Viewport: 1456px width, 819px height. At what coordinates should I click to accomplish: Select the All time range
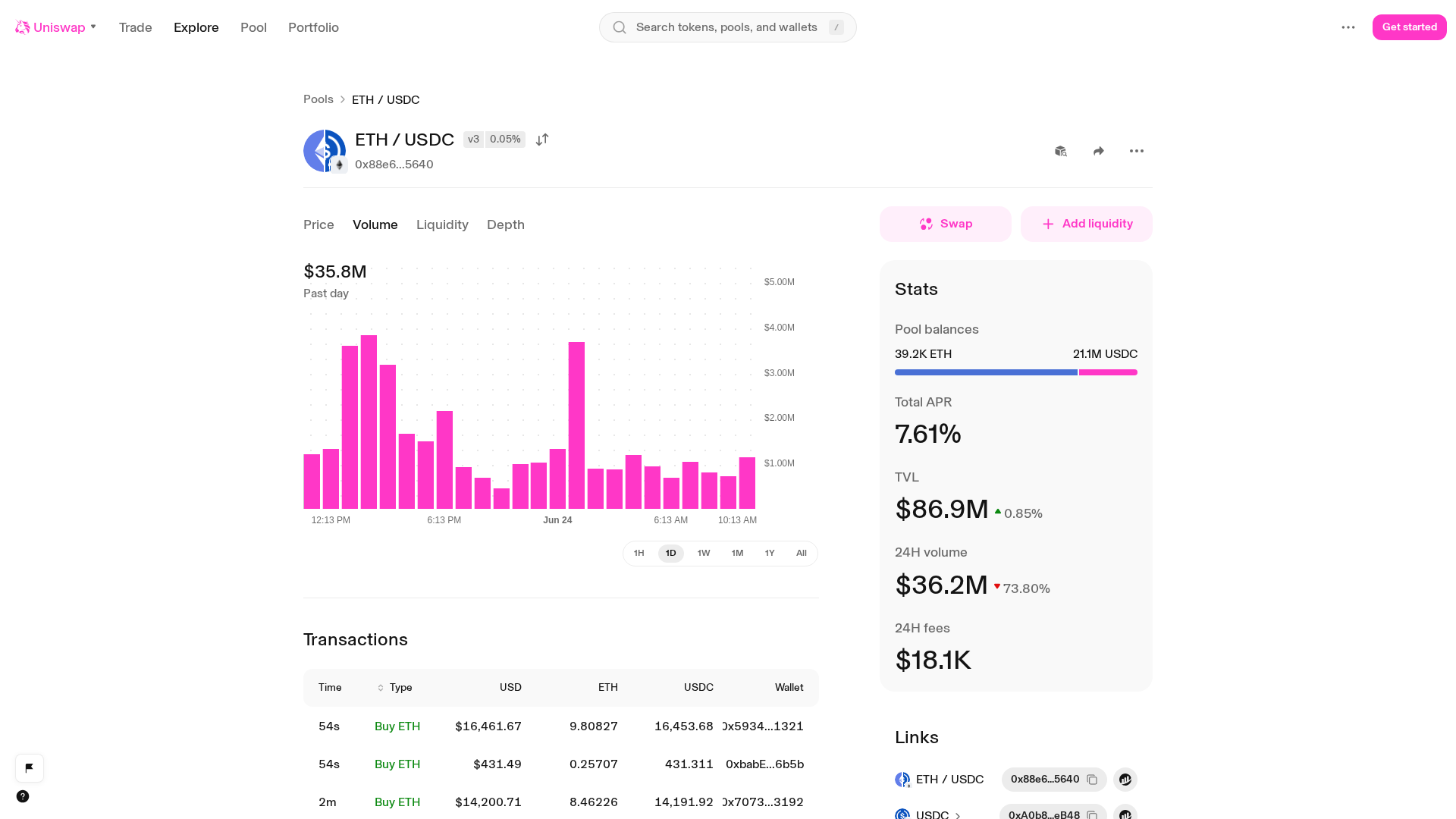[x=802, y=554]
